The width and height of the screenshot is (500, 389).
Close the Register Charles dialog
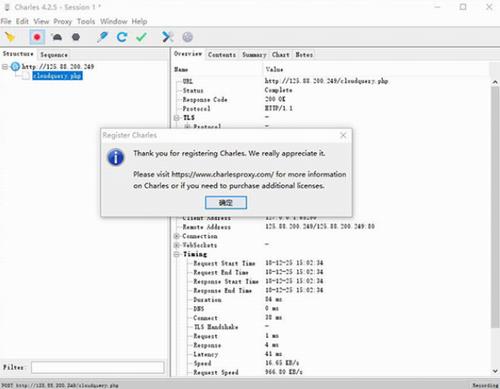pyautogui.click(x=343, y=135)
